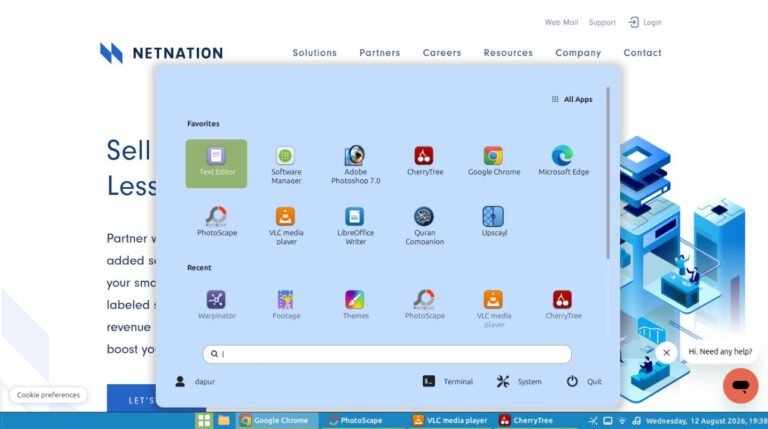Open Cookie preferences on the webpage
Image resolution: width=768 pixels, height=429 pixels.
[x=48, y=395]
